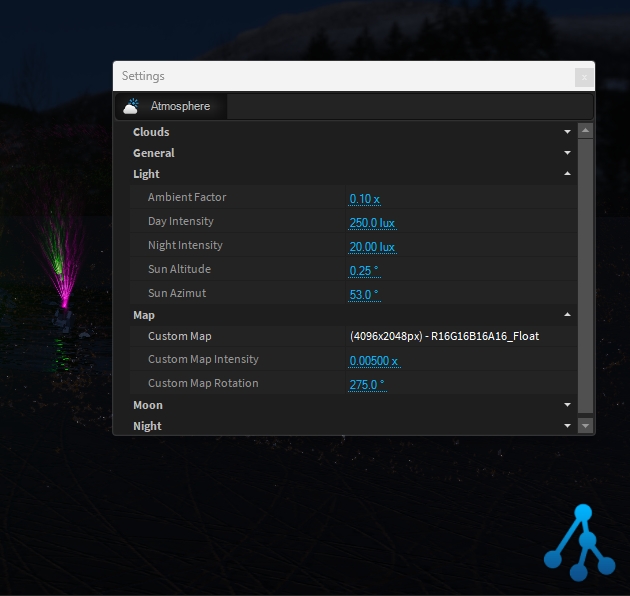The height and width of the screenshot is (596, 630).
Task: Click the Sun Azimut value
Action: 364,295
